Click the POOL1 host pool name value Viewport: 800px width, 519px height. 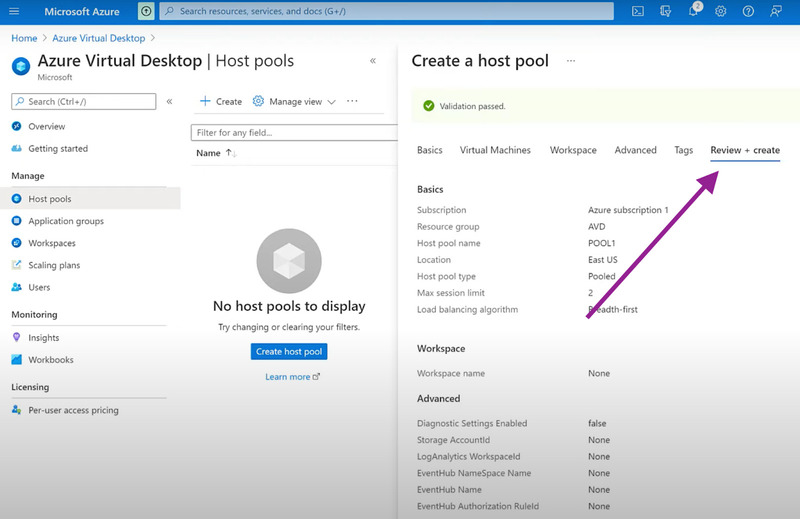602,243
